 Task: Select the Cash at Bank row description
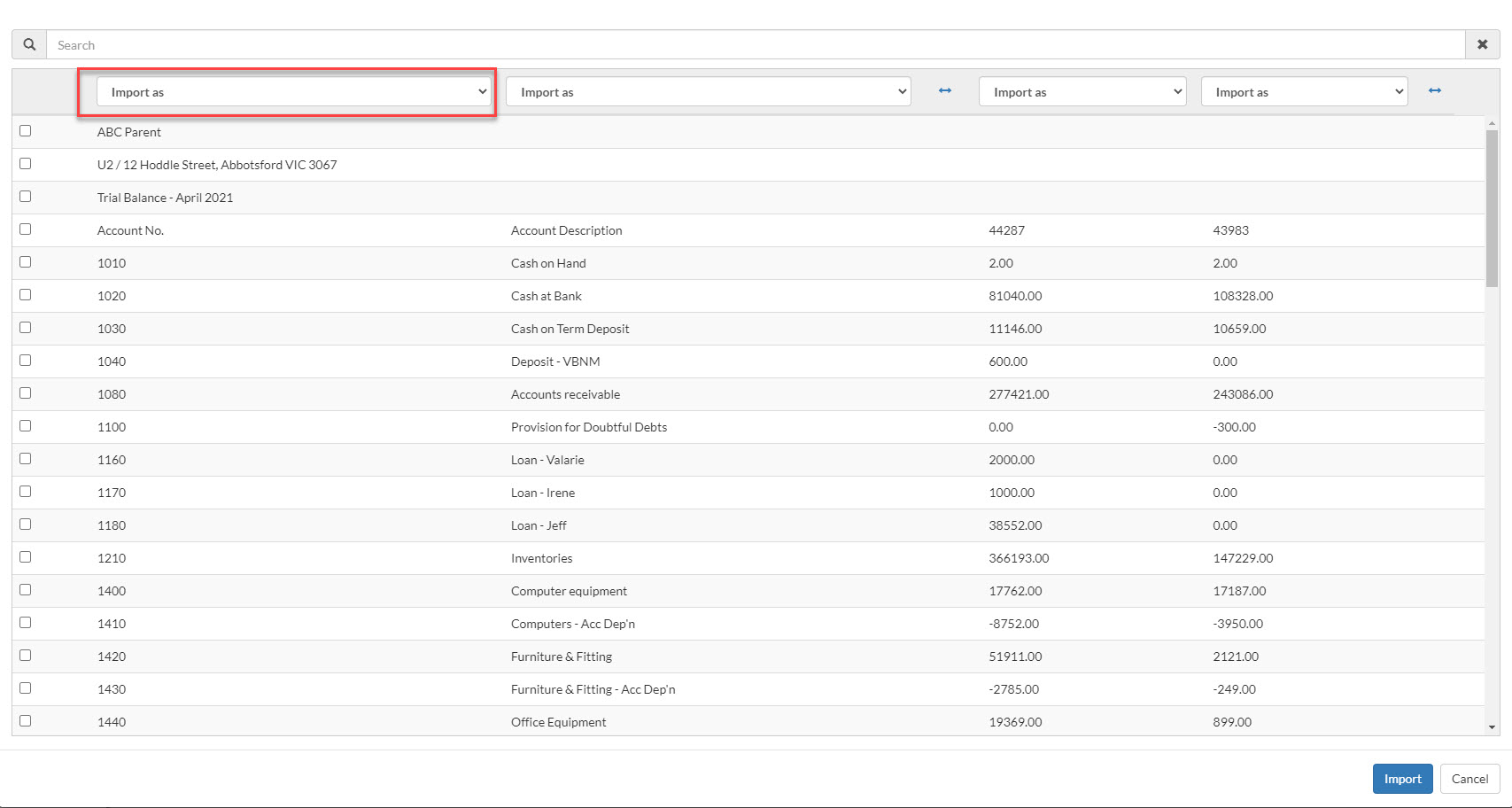pyautogui.click(x=547, y=296)
